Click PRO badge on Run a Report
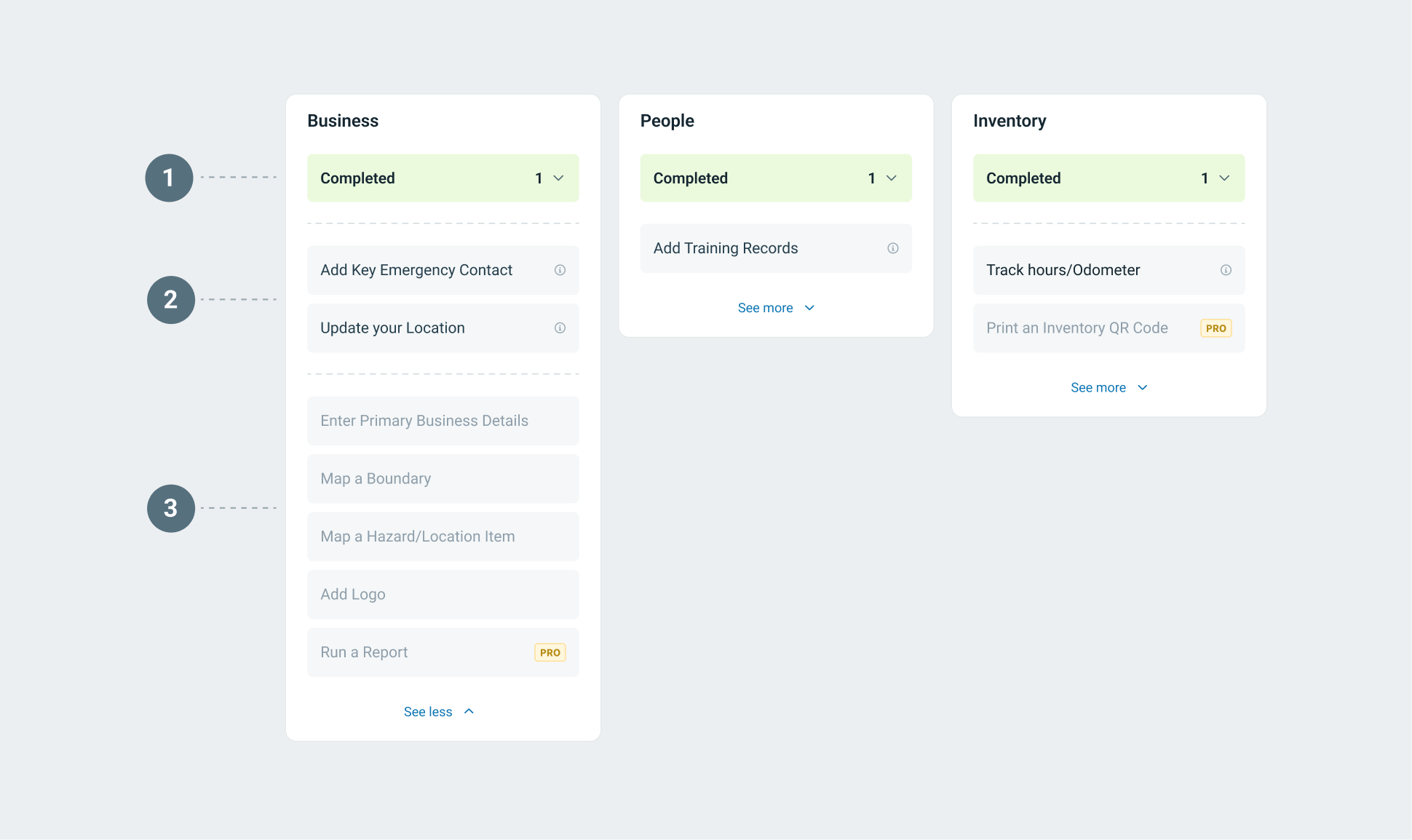The width and height of the screenshot is (1412, 840). coord(550,653)
